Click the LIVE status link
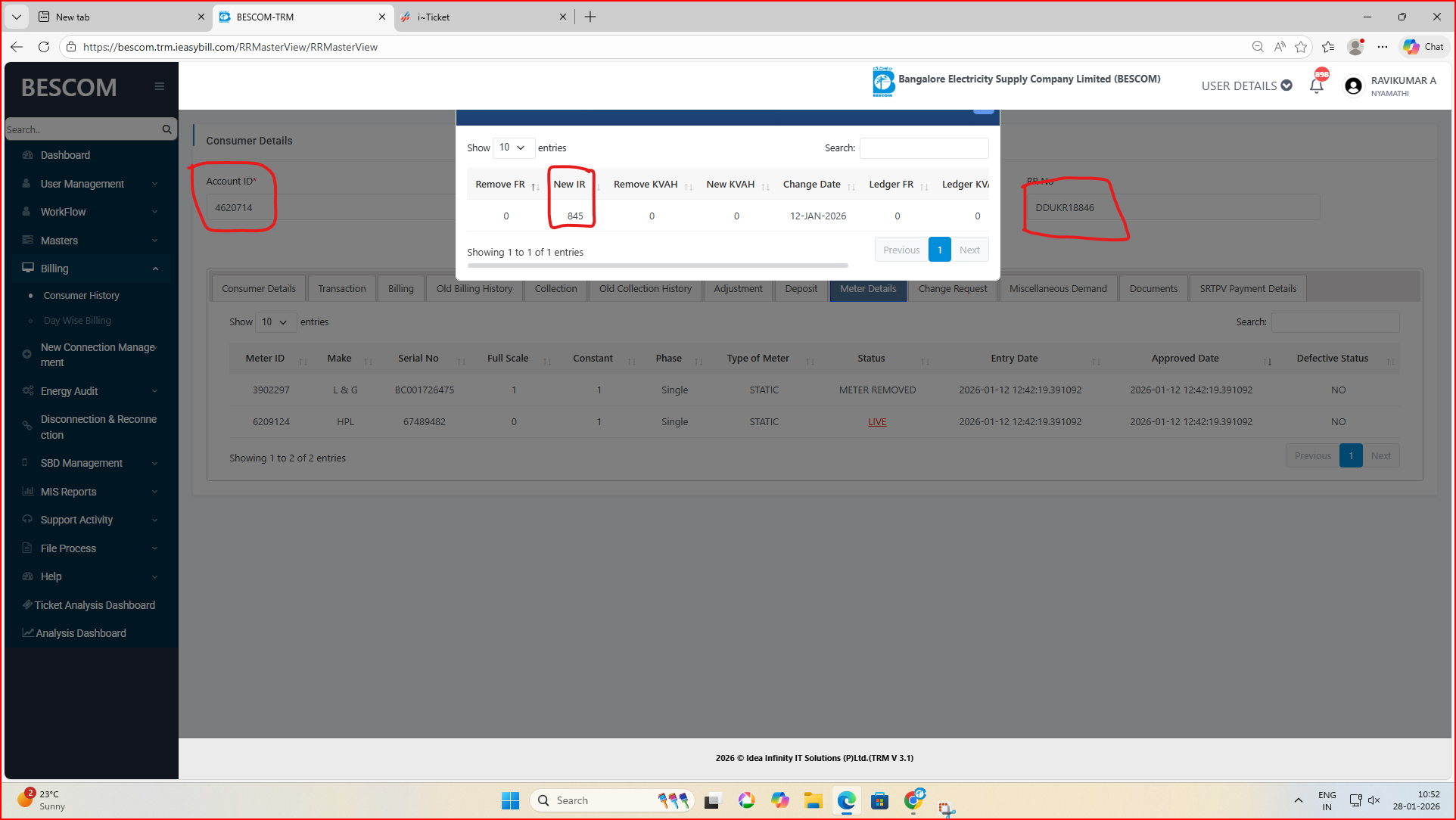The width and height of the screenshot is (1456, 820). [x=877, y=422]
